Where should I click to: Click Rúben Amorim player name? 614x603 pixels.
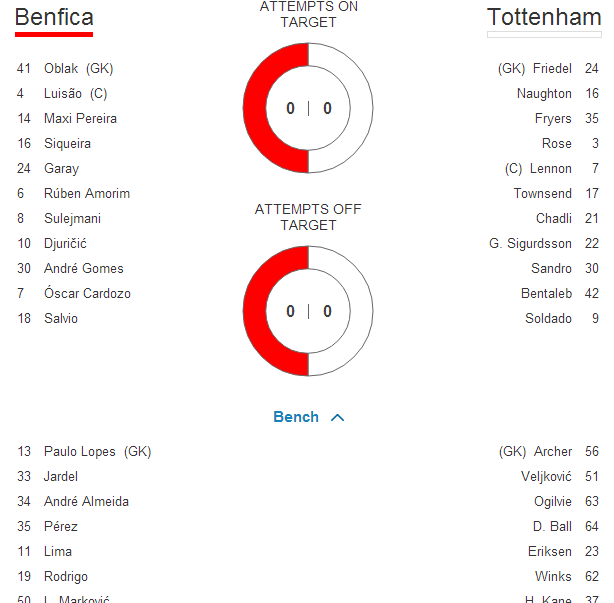[x=87, y=194]
